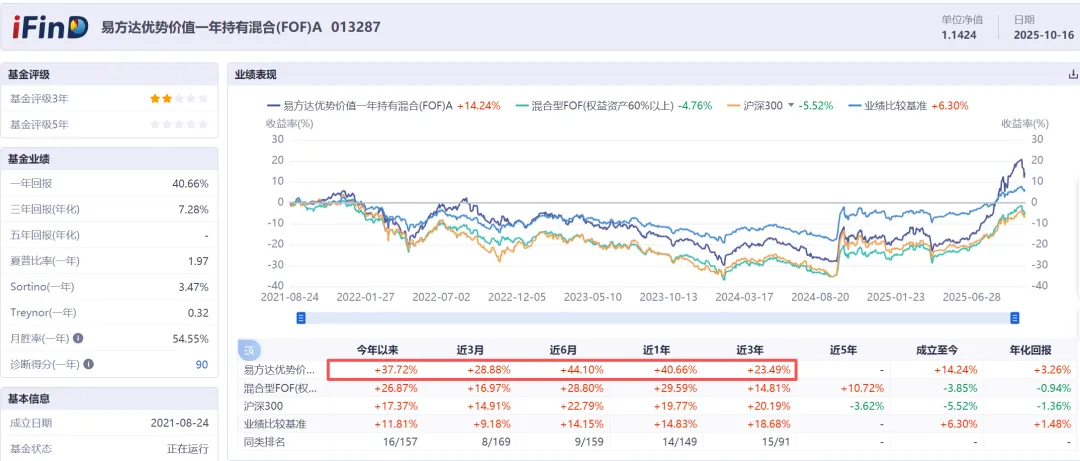This screenshot has height=461, width=1080.
Task: Click the 同类排名 row label
Action: (x=267, y=442)
